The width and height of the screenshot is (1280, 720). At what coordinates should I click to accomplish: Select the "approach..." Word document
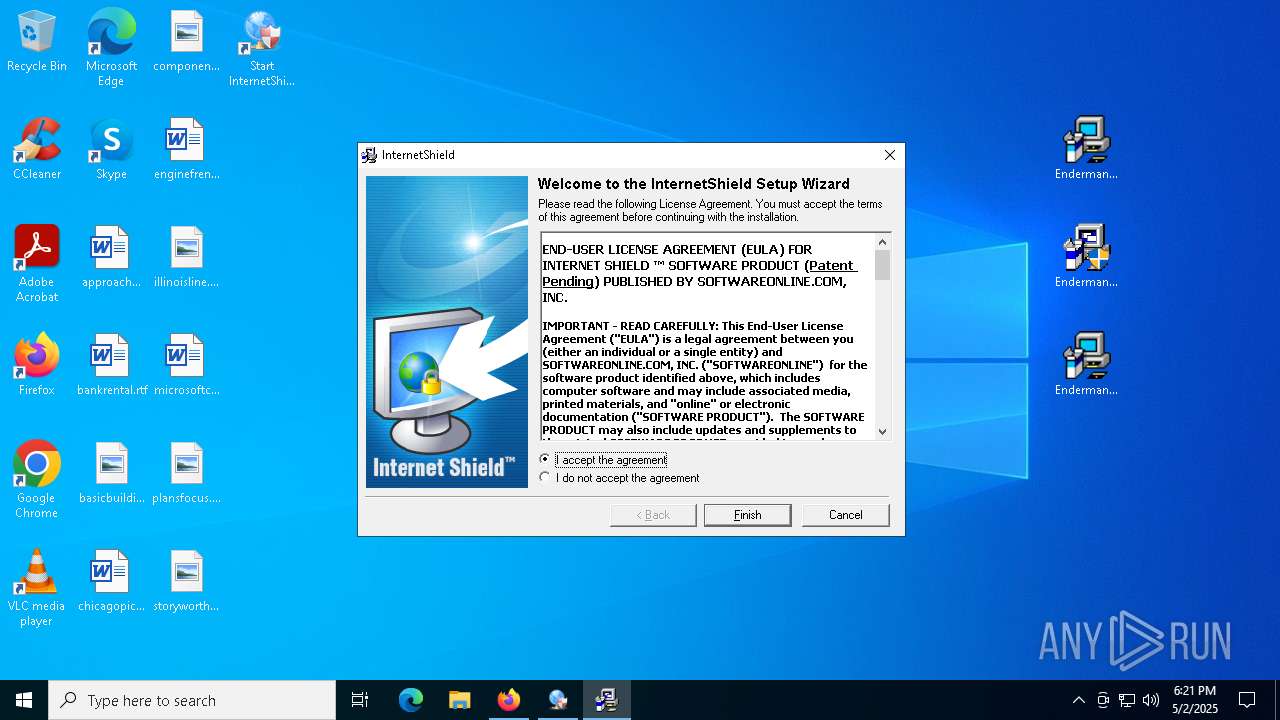click(x=111, y=258)
